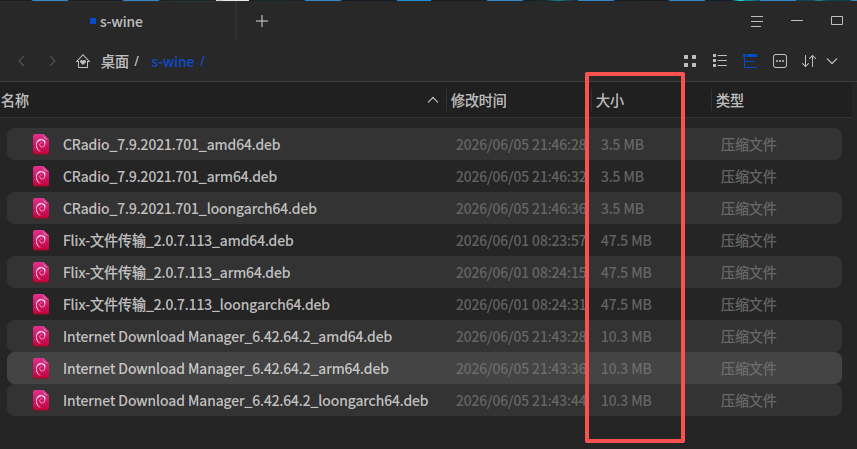
Task: Go back with the left arrow
Action: pos(22,61)
